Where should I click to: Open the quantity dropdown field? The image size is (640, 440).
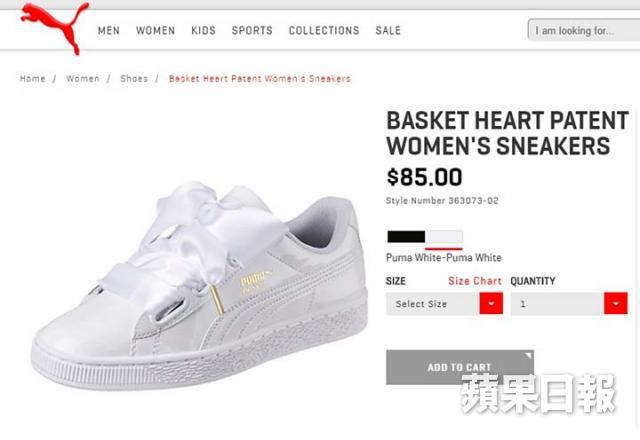[569, 304]
